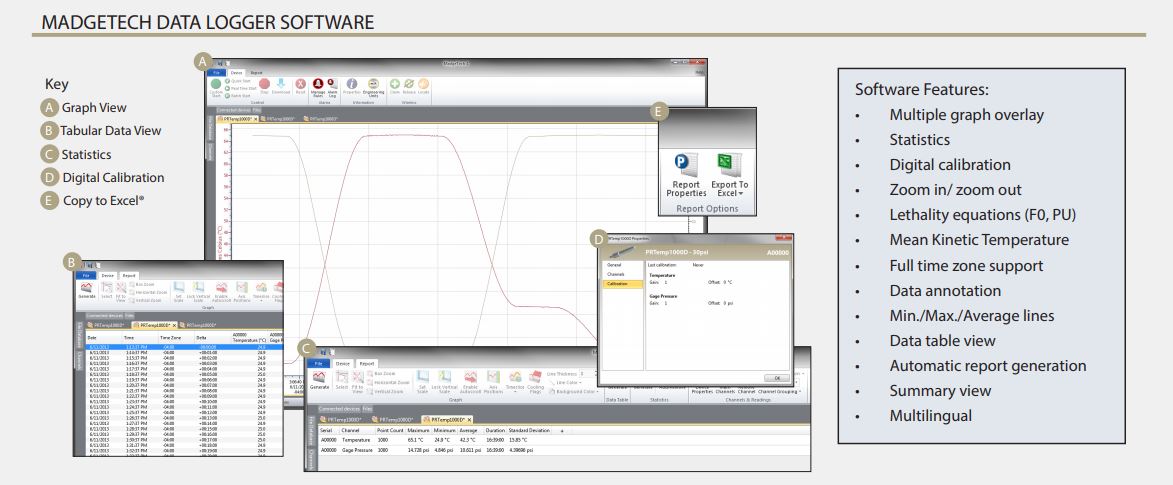Select Calibration in properties dialog sidebar
Screen dimensions: 1173x485
tap(622, 284)
